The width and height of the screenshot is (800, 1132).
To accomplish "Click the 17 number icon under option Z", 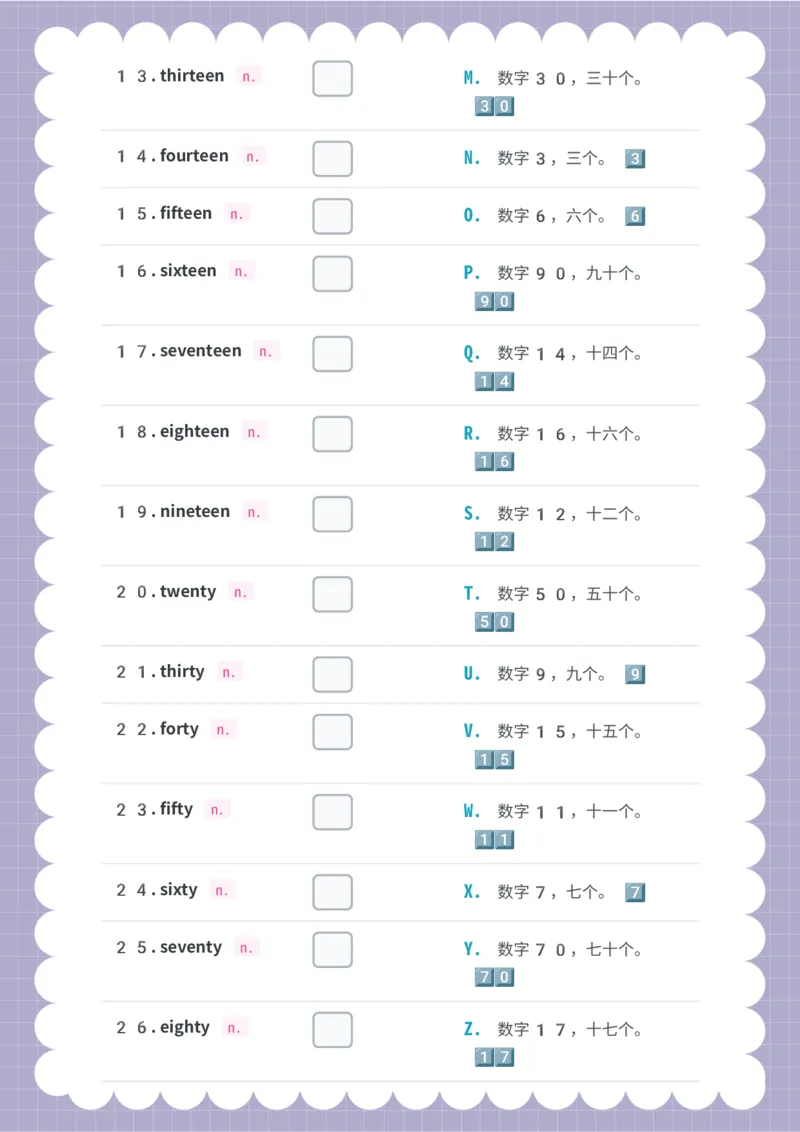I will click(494, 1058).
